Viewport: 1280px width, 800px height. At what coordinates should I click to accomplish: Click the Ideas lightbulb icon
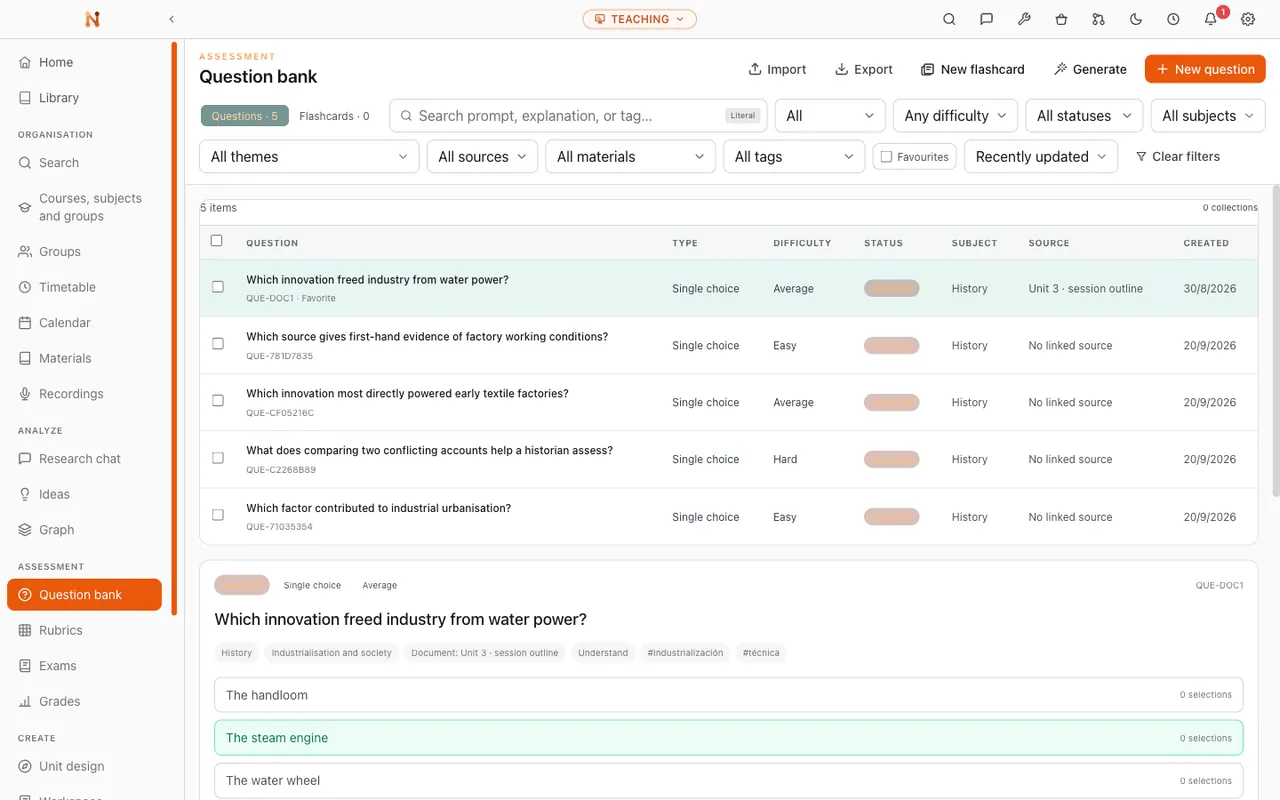(25, 494)
